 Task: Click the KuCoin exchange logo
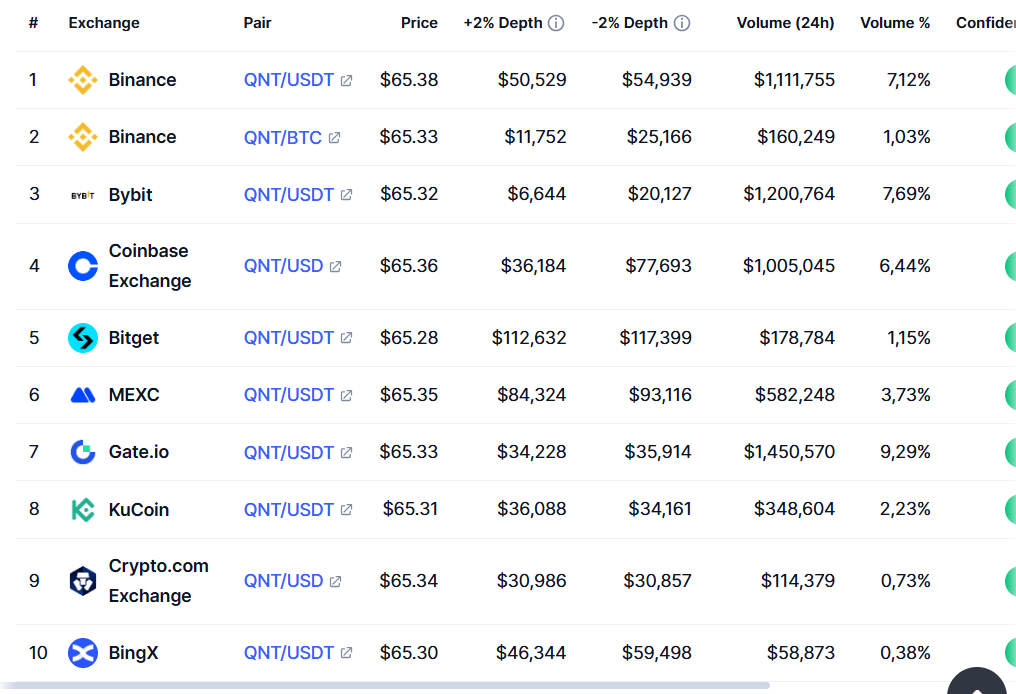coord(83,510)
